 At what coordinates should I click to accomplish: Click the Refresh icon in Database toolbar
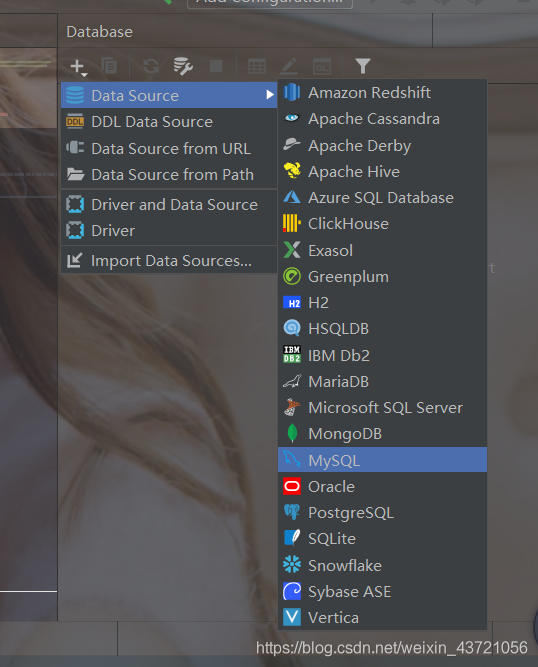pos(151,66)
